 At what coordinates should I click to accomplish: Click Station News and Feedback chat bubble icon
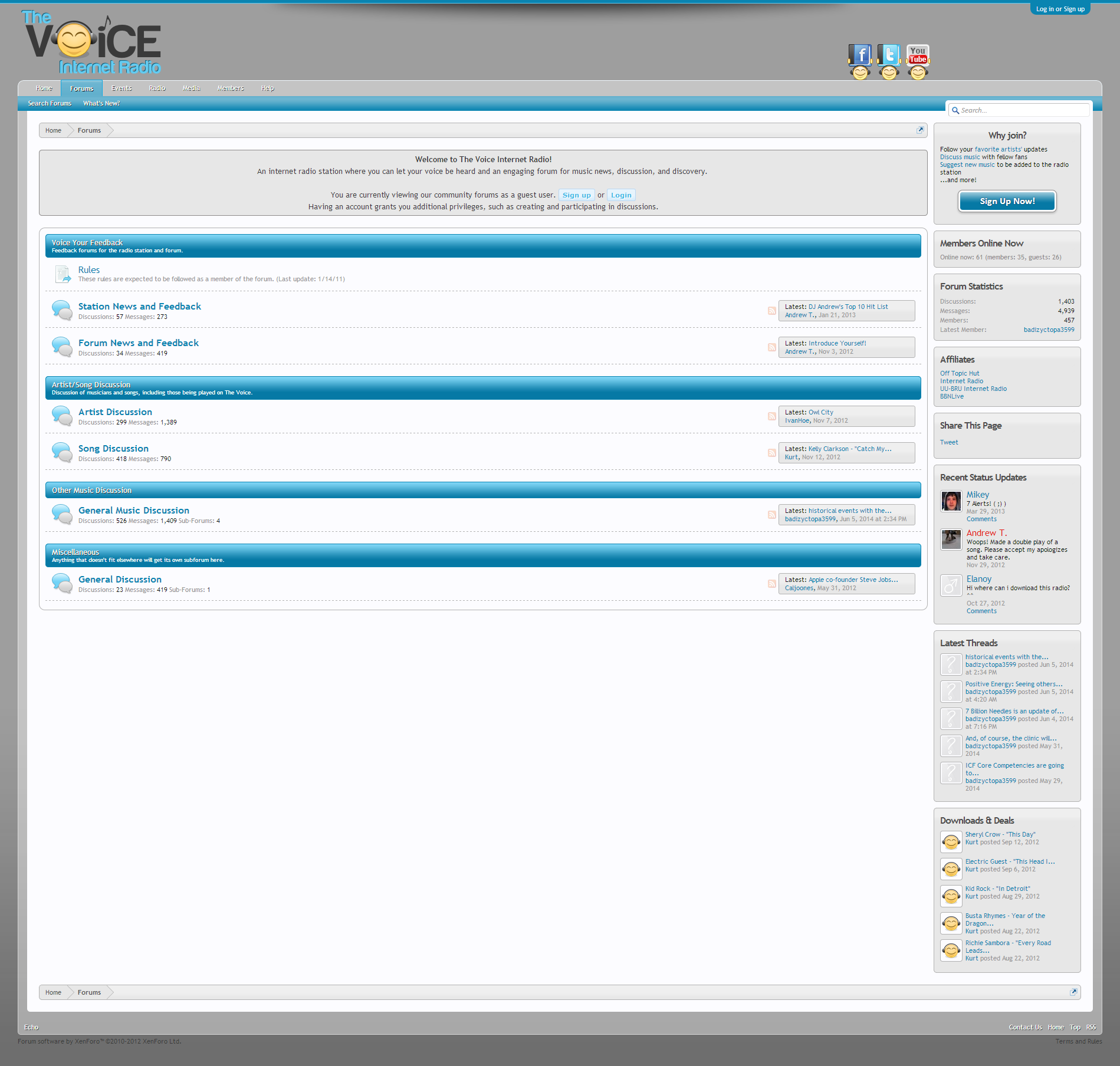point(62,310)
